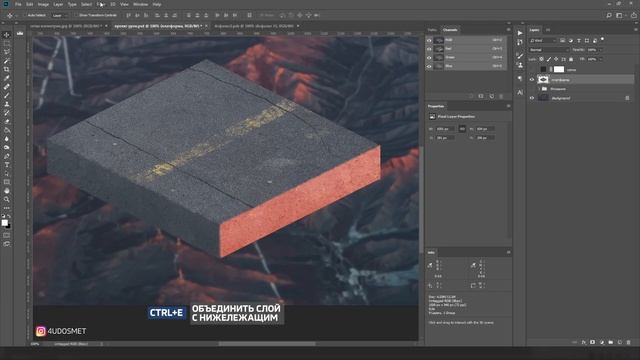Open the search icon in options bar
The height and width of the screenshot is (360, 640).
(609, 15)
